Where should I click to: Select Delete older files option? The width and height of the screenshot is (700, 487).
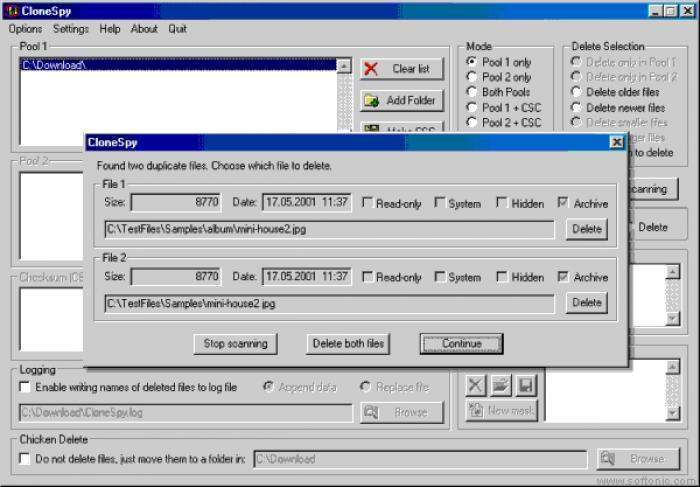(576, 92)
